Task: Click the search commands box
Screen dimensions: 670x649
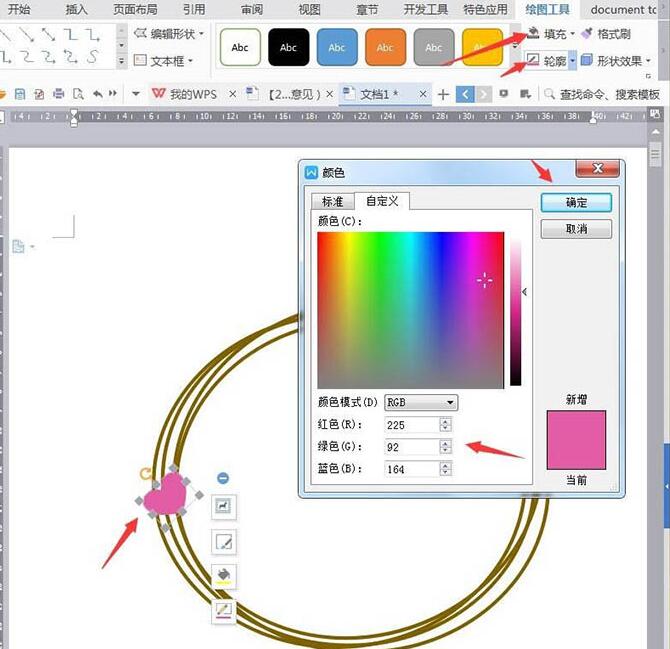Action: coord(602,94)
